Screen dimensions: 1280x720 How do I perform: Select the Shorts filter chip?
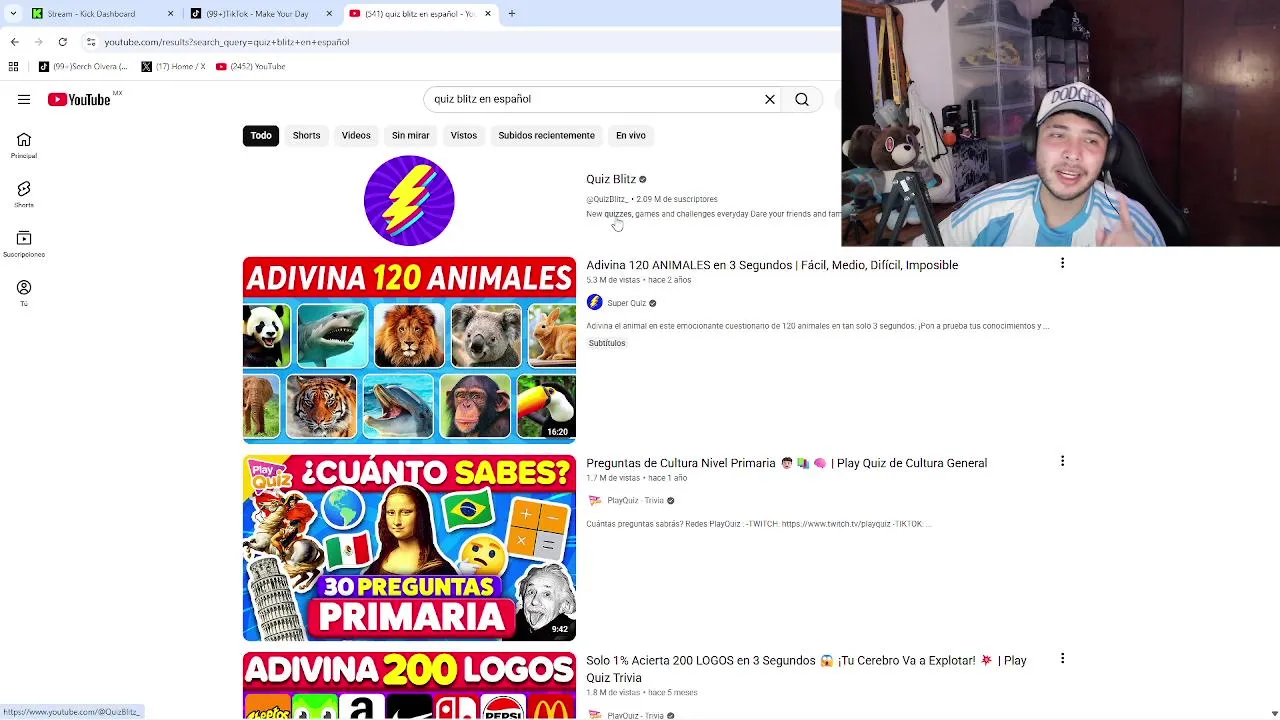[x=306, y=135]
